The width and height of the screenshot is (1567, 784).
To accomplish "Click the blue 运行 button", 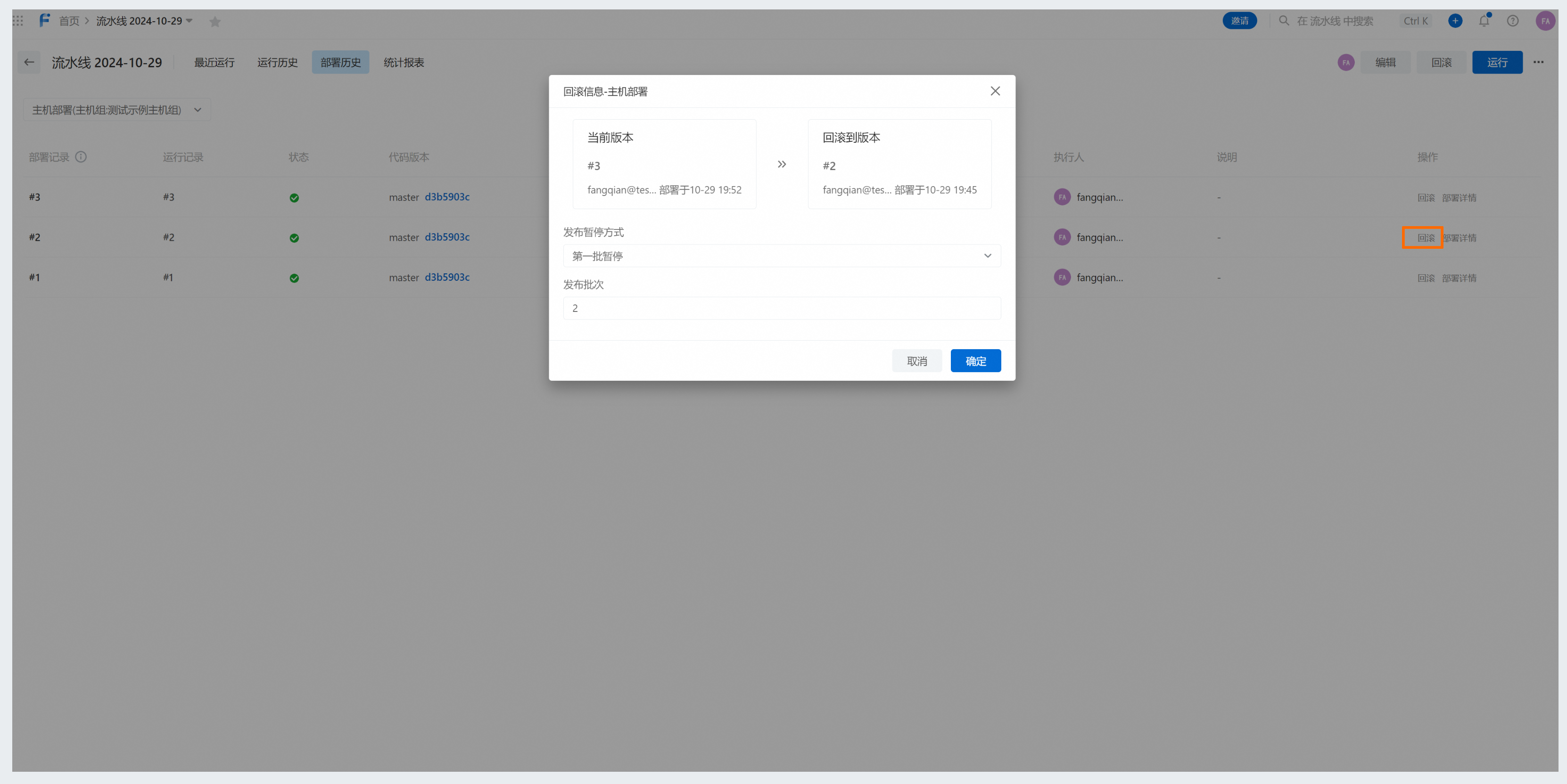I will 1497,62.
